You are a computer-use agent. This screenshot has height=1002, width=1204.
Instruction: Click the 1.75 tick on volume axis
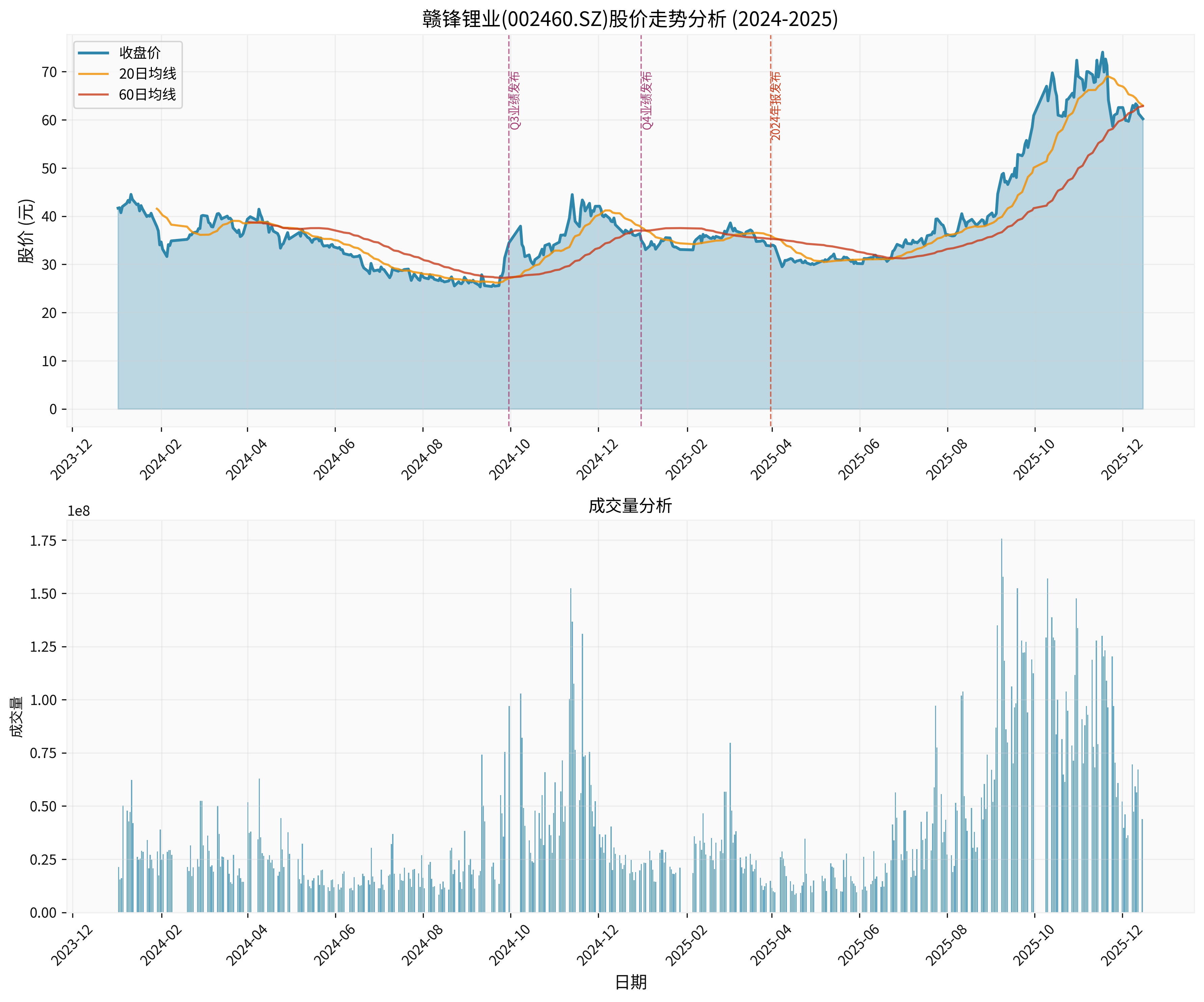point(43,540)
